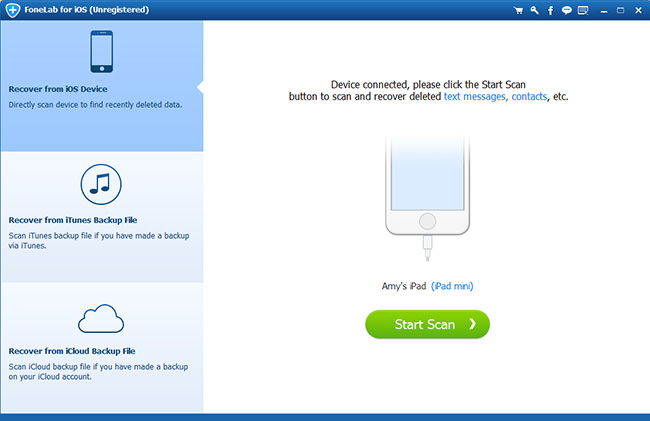Viewport: 650px width, 421px height.
Task: Select Recover from iOS Device tab
Action: pos(102,86)
